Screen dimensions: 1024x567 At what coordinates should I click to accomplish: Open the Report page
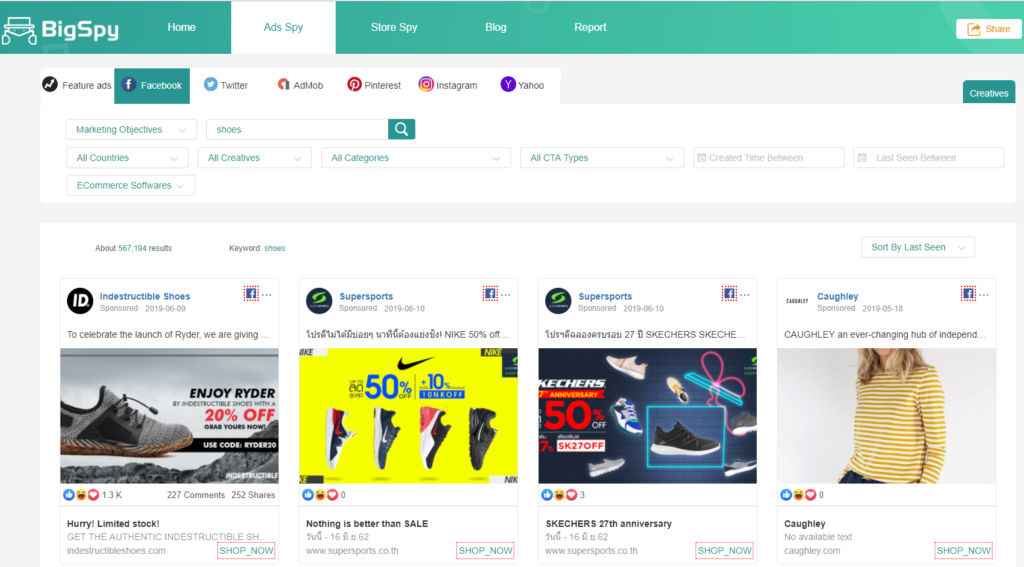pos(590,27)
